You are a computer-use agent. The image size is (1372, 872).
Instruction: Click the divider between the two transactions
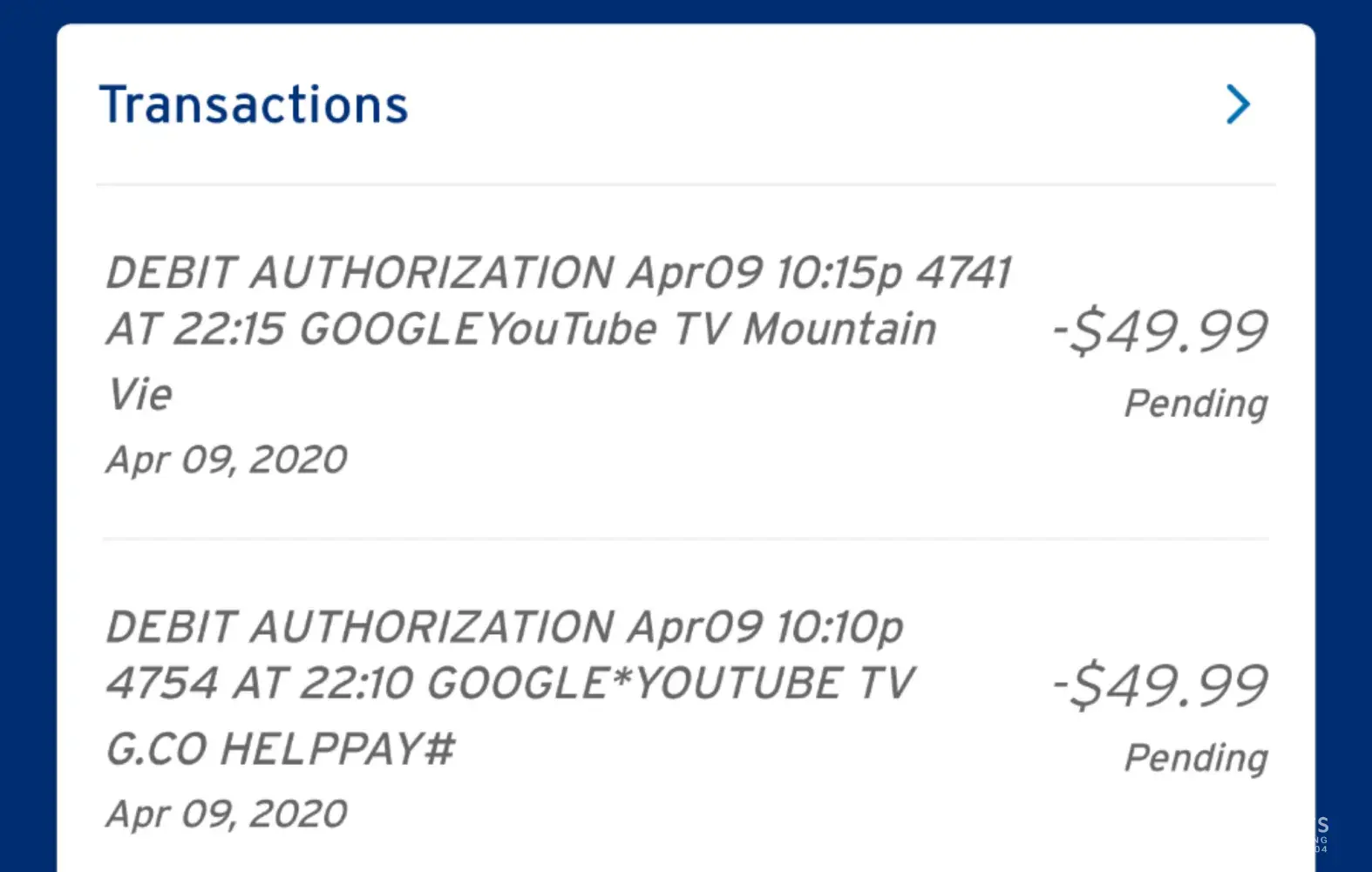coord(685,539)
